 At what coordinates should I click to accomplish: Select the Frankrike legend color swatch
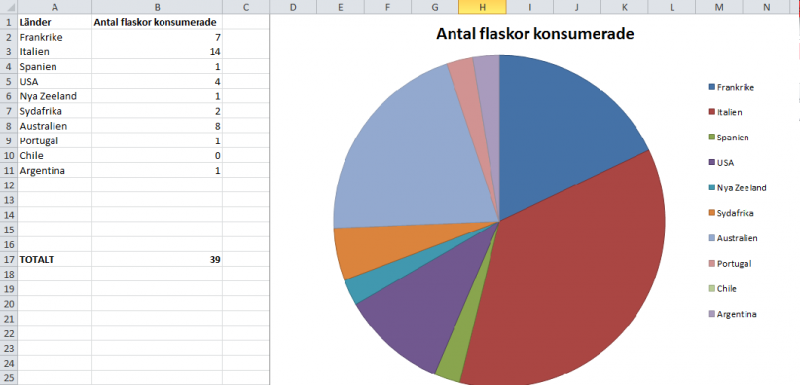click(x=712, y=87)
